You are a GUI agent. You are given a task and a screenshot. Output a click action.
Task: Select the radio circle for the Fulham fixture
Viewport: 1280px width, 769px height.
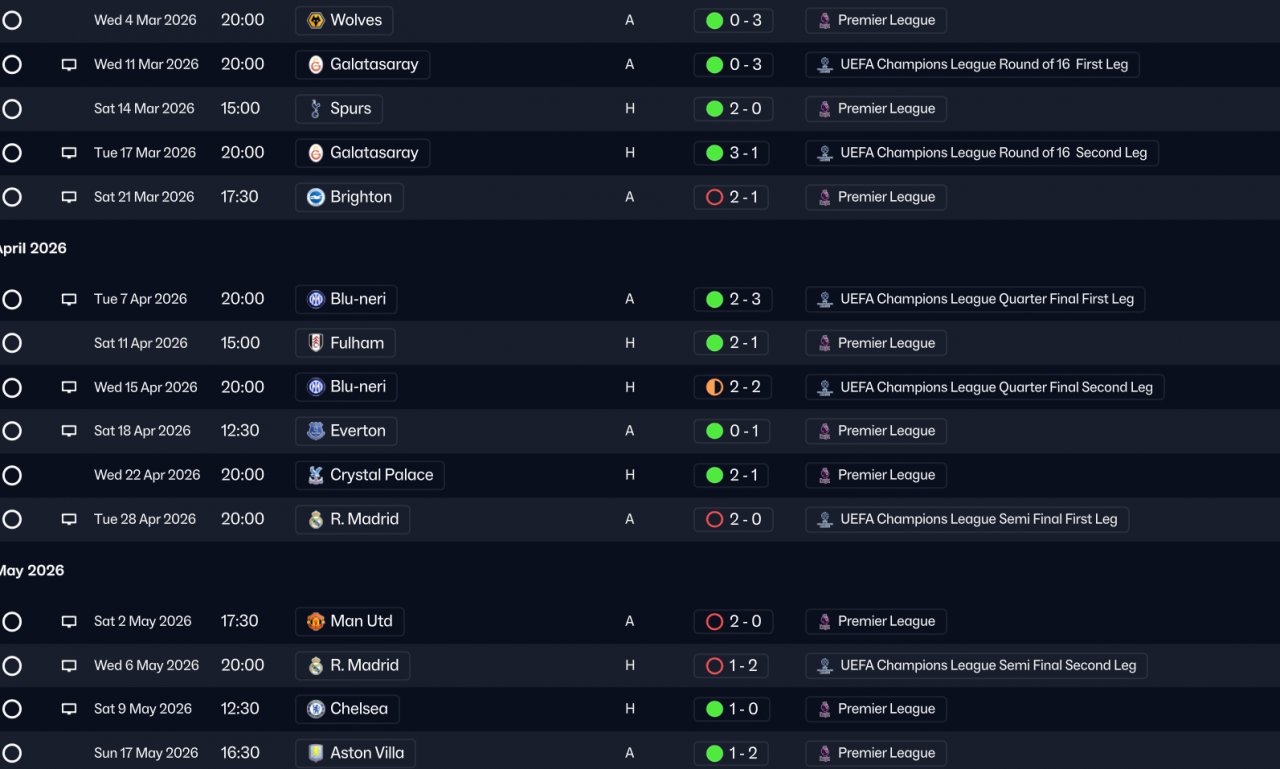[12, 343]
